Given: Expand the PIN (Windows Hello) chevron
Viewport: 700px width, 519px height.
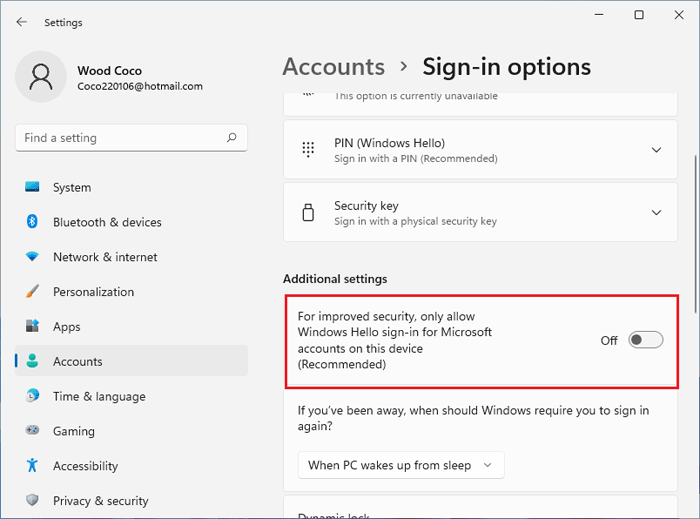Looking at the screenshot, I should 656,150.
